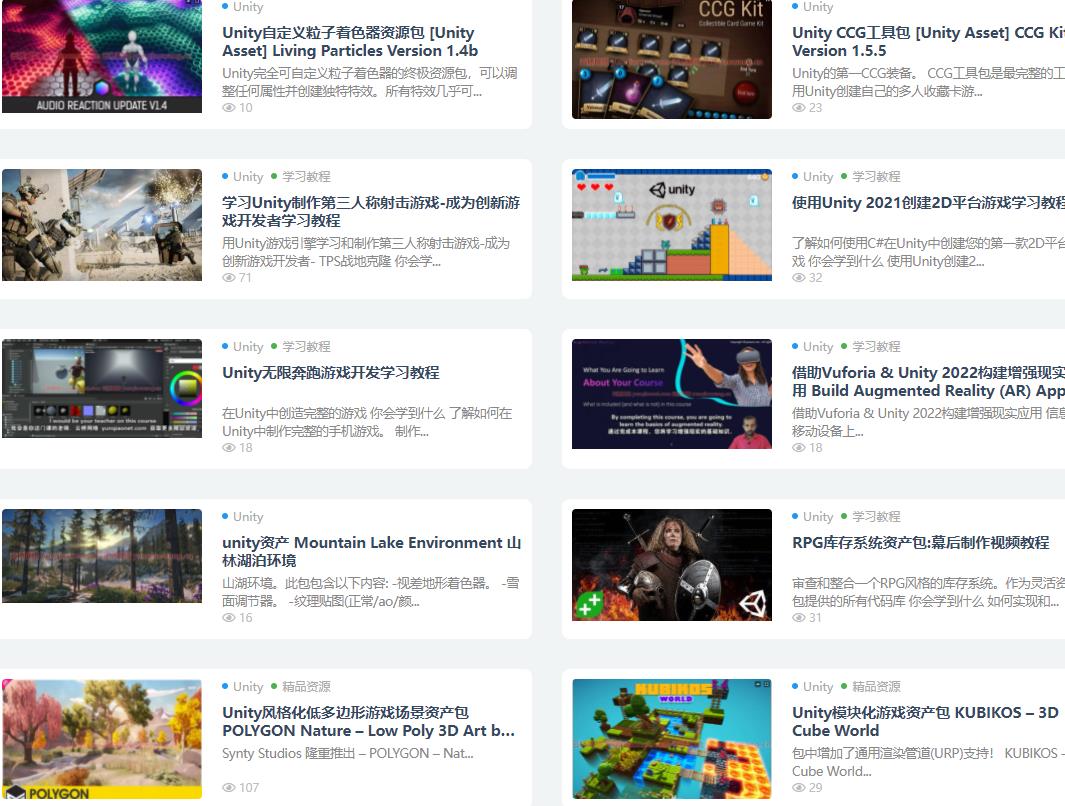Open the POLYGON low poly nature thumbnail
Viewport: 1065px width, 806px height.
tap(102, 739)
